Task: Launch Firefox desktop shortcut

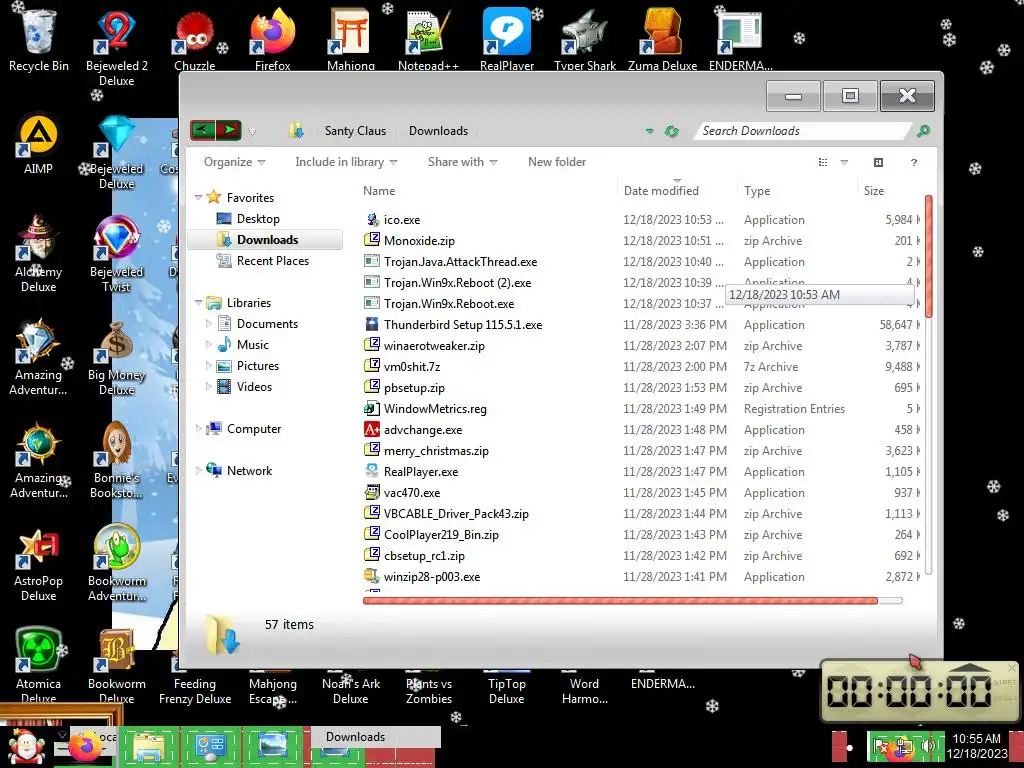Action: pyautogui.click(x=272, y=39)
